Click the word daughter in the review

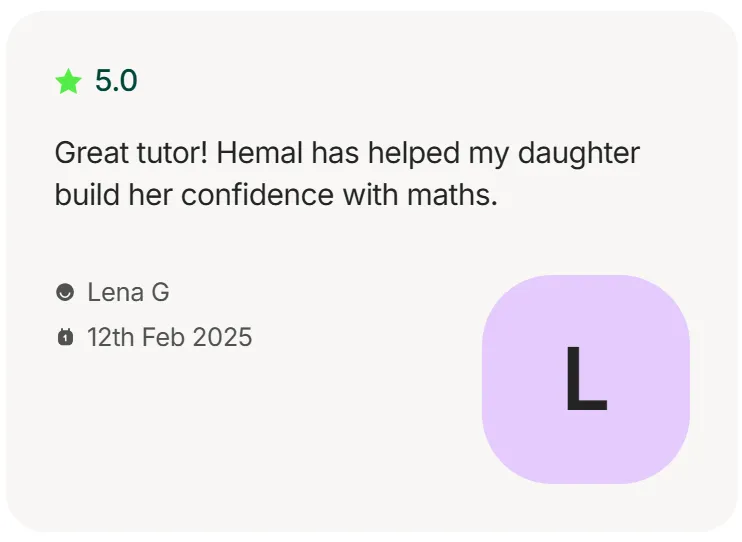(x=579, y=154)
